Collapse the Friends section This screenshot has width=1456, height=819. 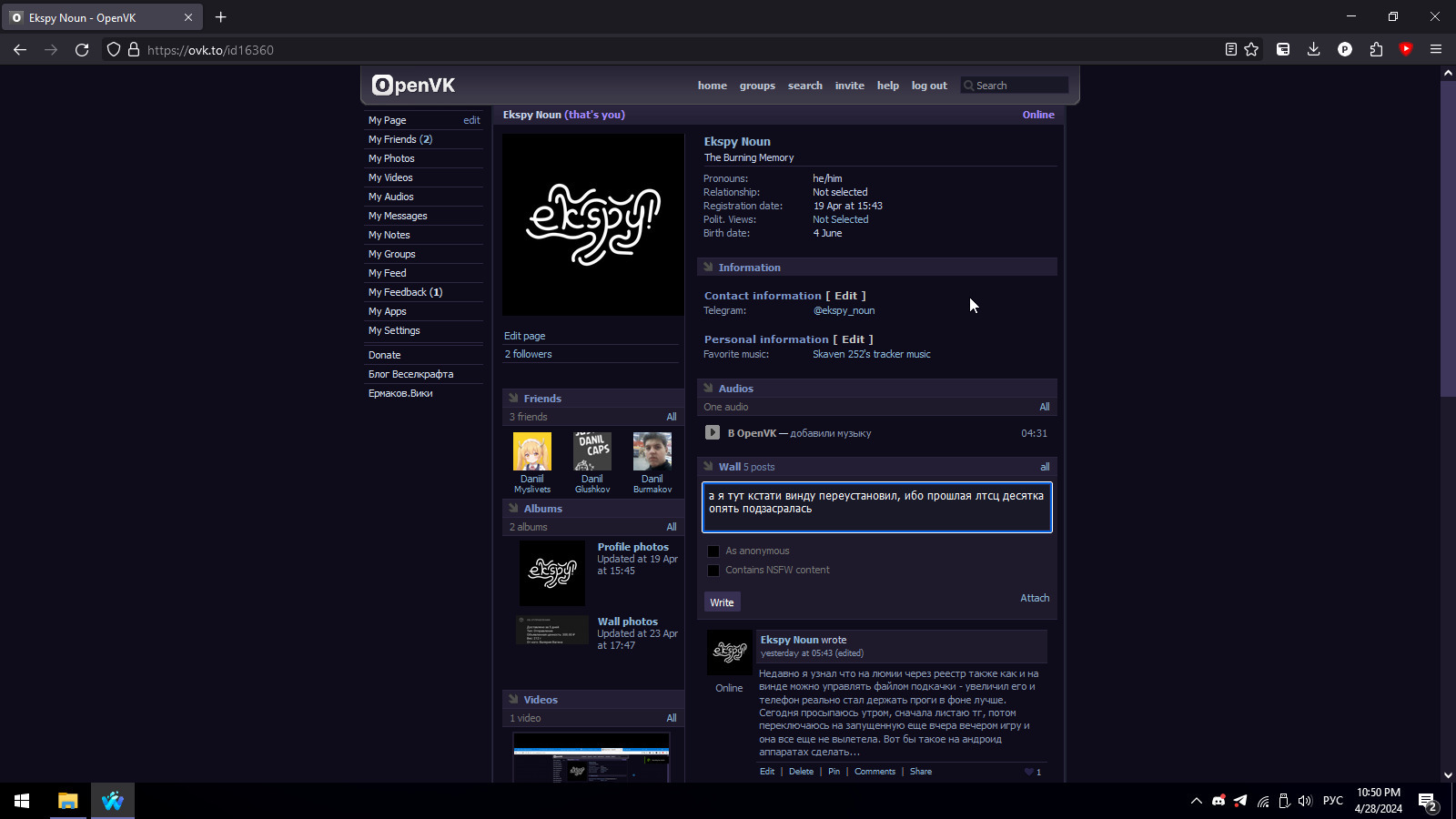click(513, 399)
